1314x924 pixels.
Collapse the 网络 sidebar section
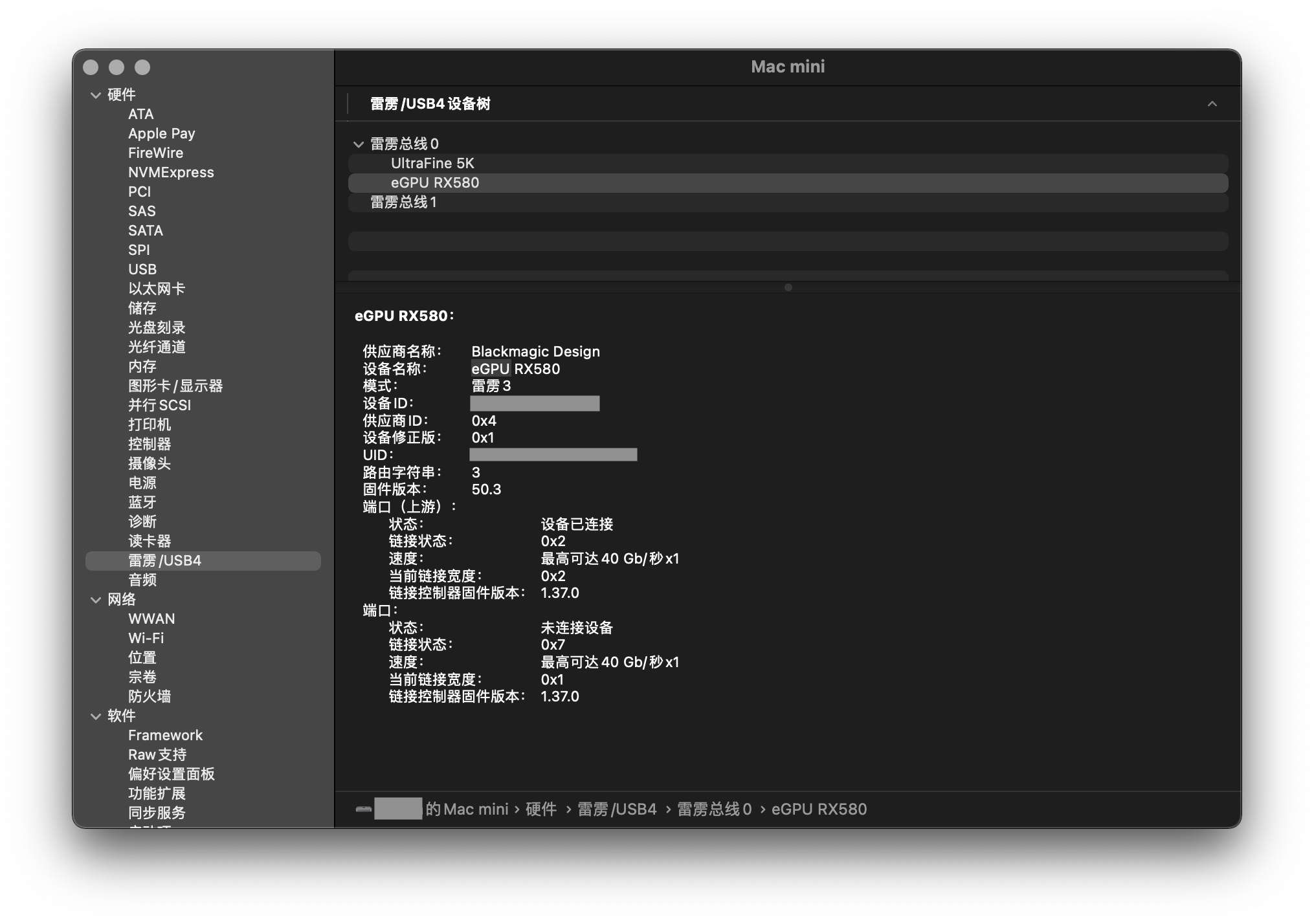pyautogui.click(x=96, y=600)
